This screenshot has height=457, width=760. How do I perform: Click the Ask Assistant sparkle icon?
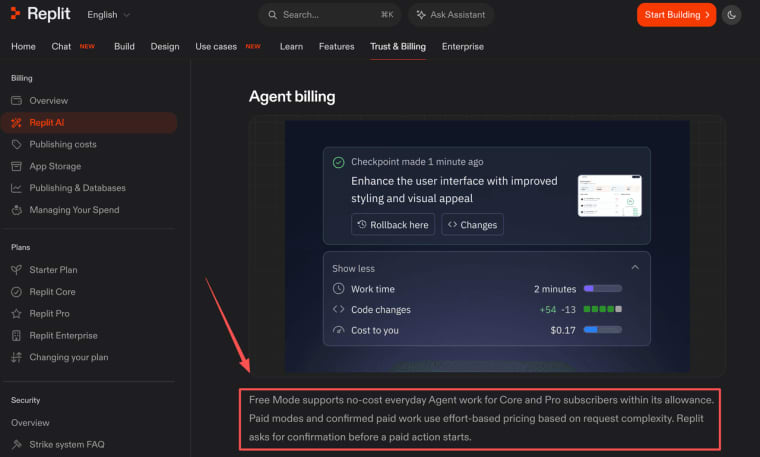click(421, 15)
